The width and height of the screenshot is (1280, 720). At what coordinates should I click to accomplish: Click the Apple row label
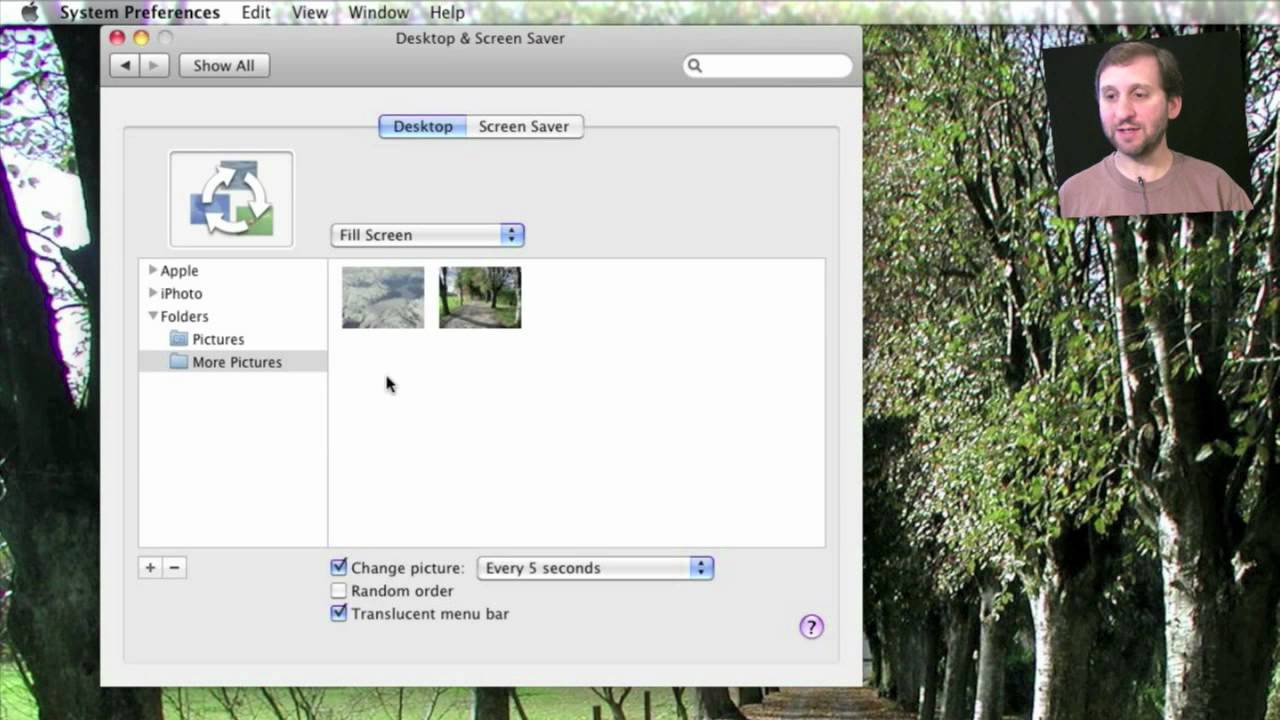tap(180, 270)
